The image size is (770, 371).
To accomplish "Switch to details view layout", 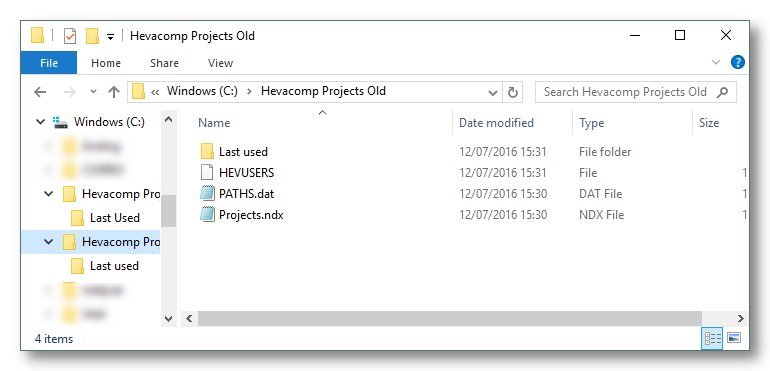I will coord(712,338).
